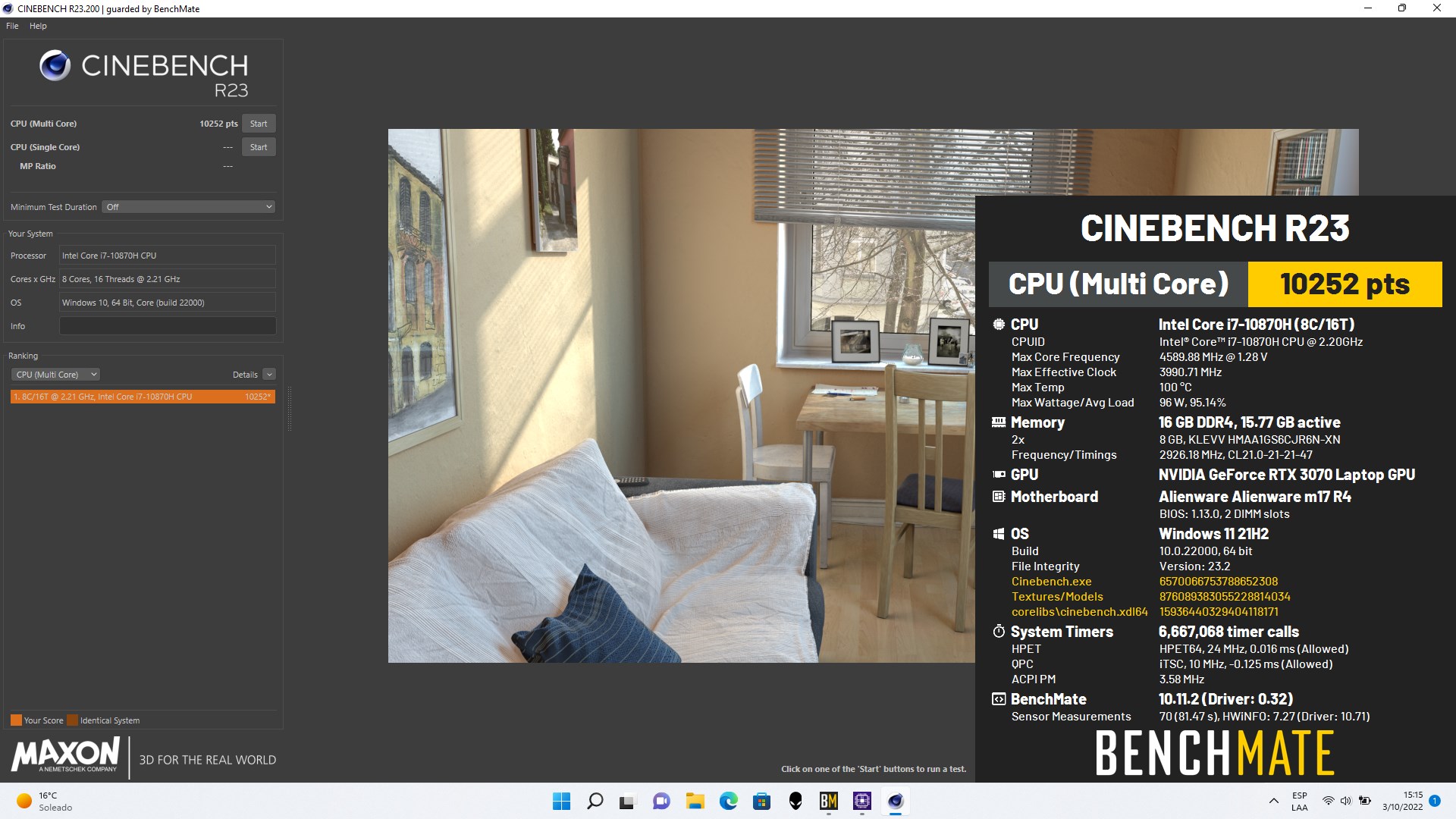Click the Memory module icon in BenchMate panel

pos(999,422)
